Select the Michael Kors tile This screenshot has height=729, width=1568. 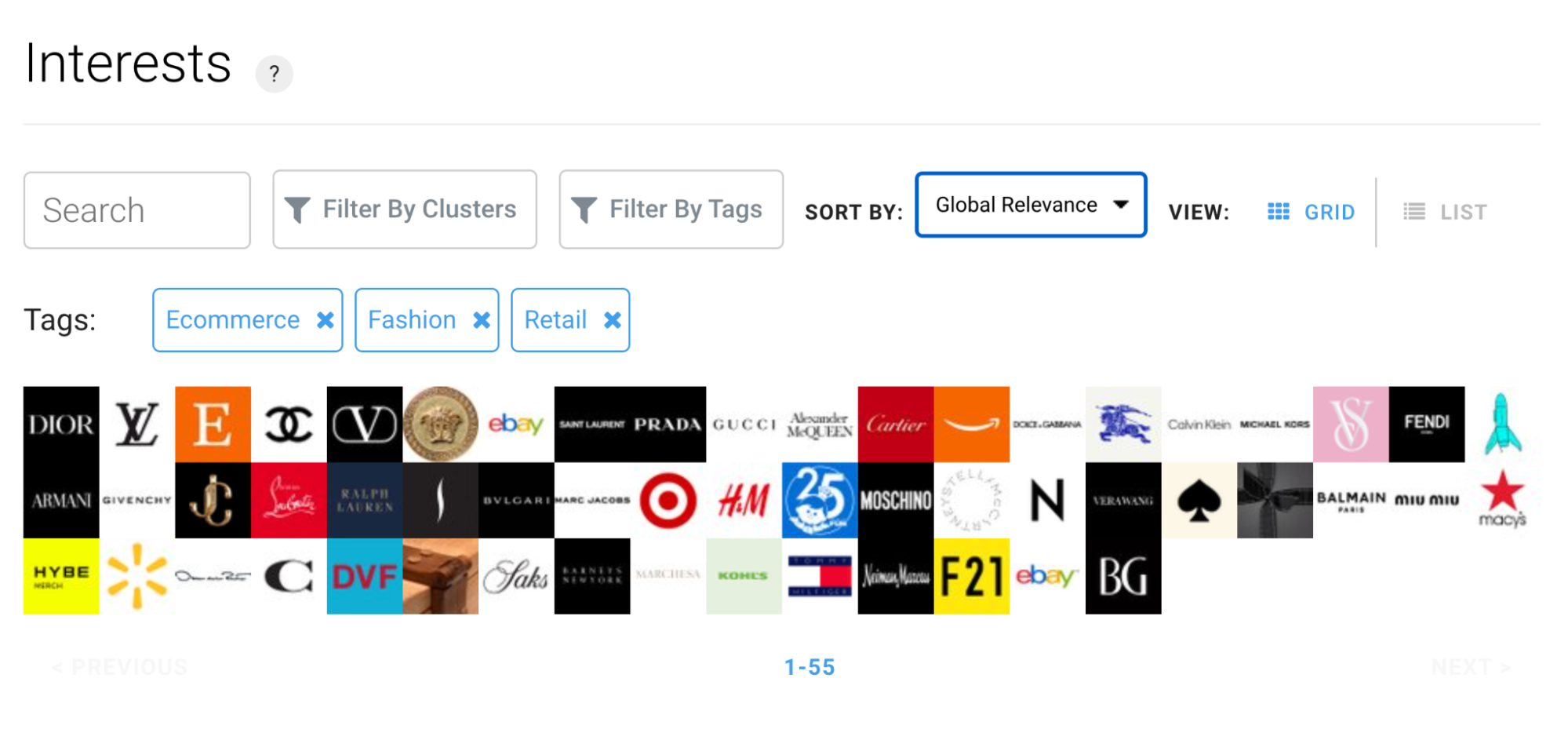pos(1275,424)
